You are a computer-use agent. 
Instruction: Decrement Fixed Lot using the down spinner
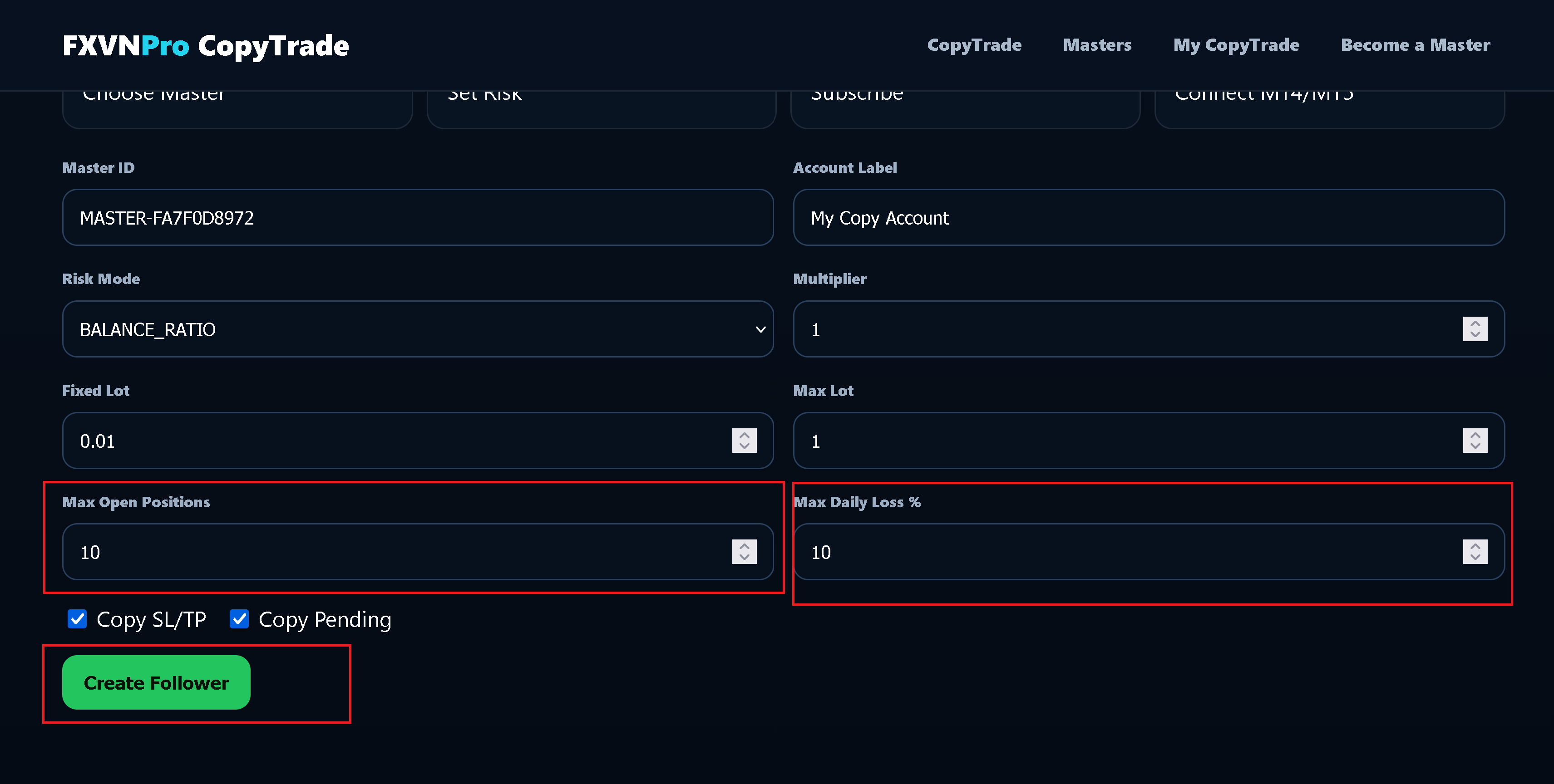[x=744, y=446]
